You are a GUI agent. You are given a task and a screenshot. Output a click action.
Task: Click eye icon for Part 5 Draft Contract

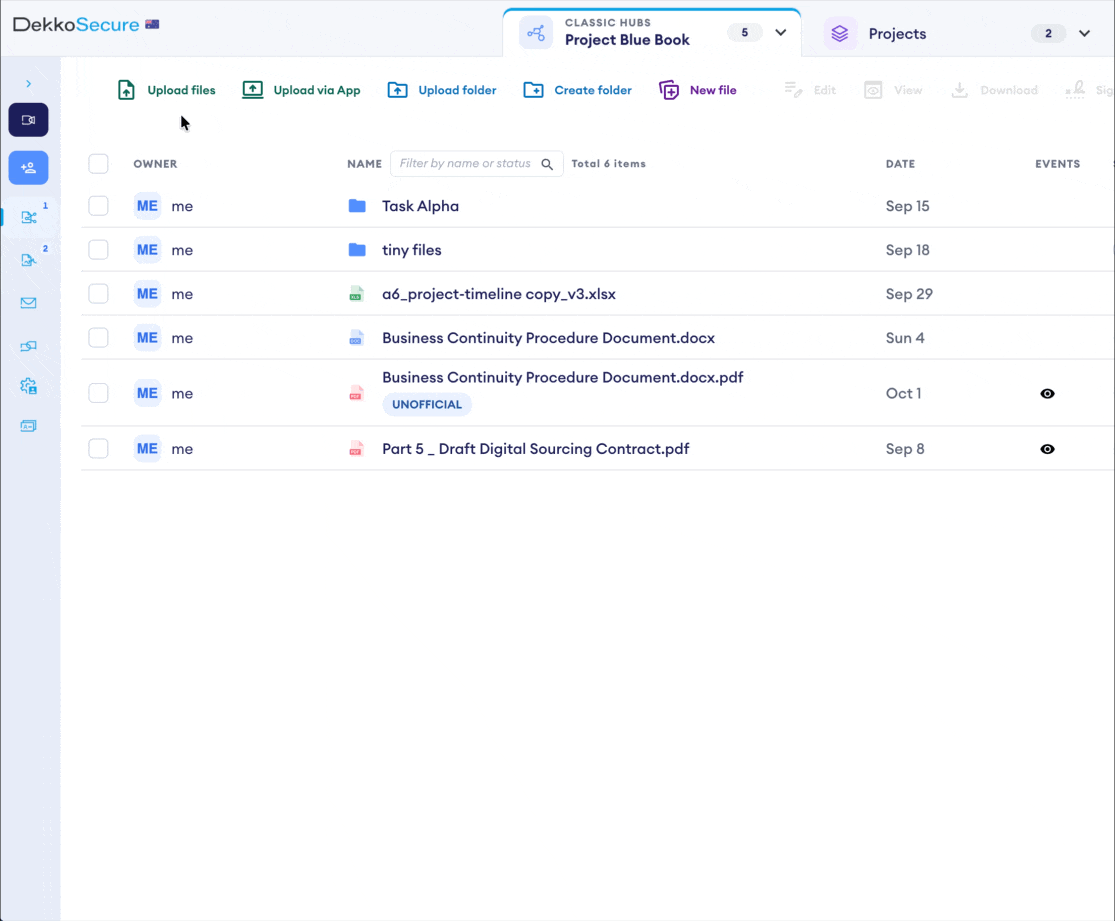pos(1047,449)
